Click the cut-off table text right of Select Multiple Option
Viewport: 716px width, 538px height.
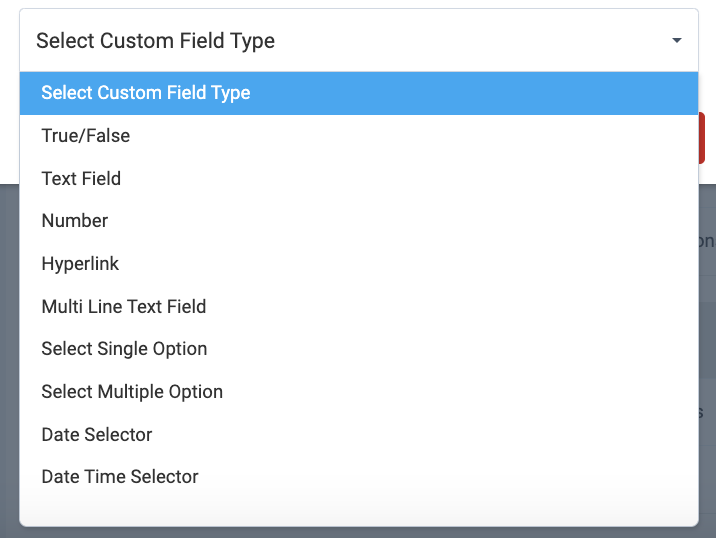point(706,412)
